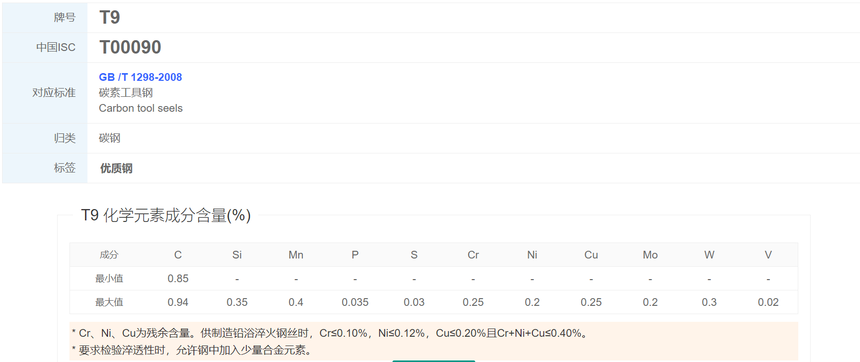
Task: Click the V column header
Action: tap(768, 255)
